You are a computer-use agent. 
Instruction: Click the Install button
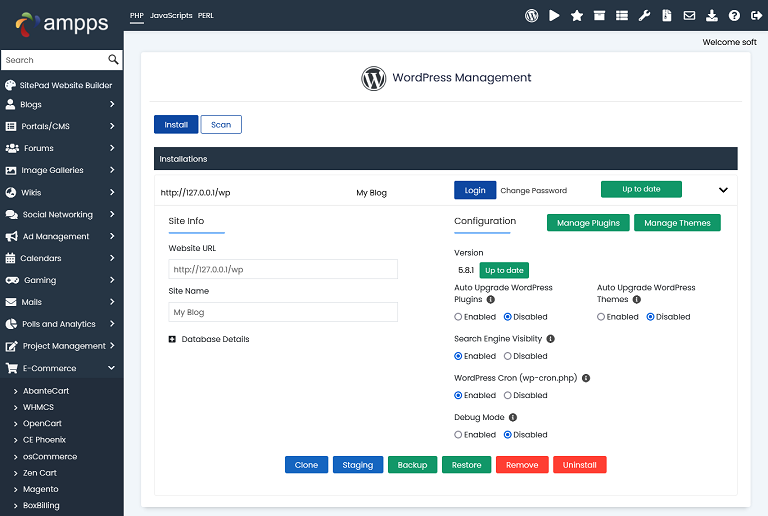[x=176, y=125]
